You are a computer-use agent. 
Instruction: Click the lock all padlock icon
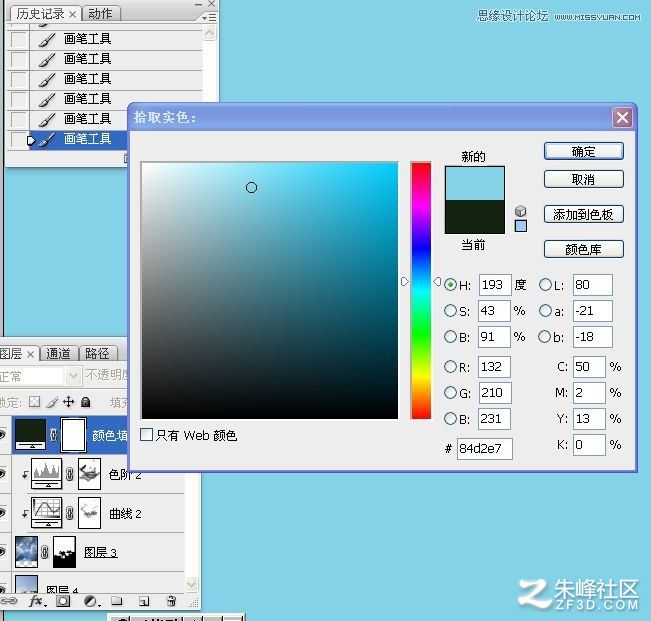[86, 402]
